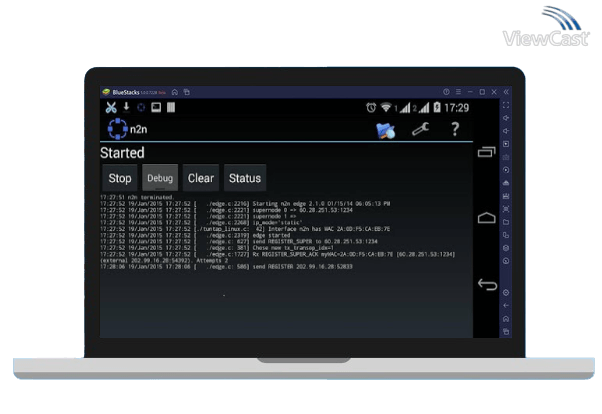Click the BlueStacks fullscreen sidebar icon
The image size is (602, 414).
[506, 117]
